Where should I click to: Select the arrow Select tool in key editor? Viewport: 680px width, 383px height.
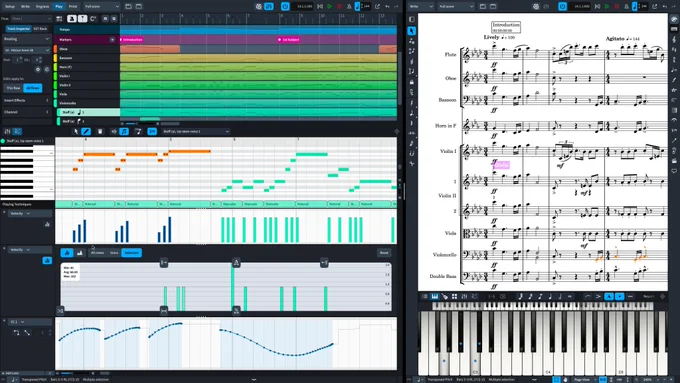coord(76,131)
